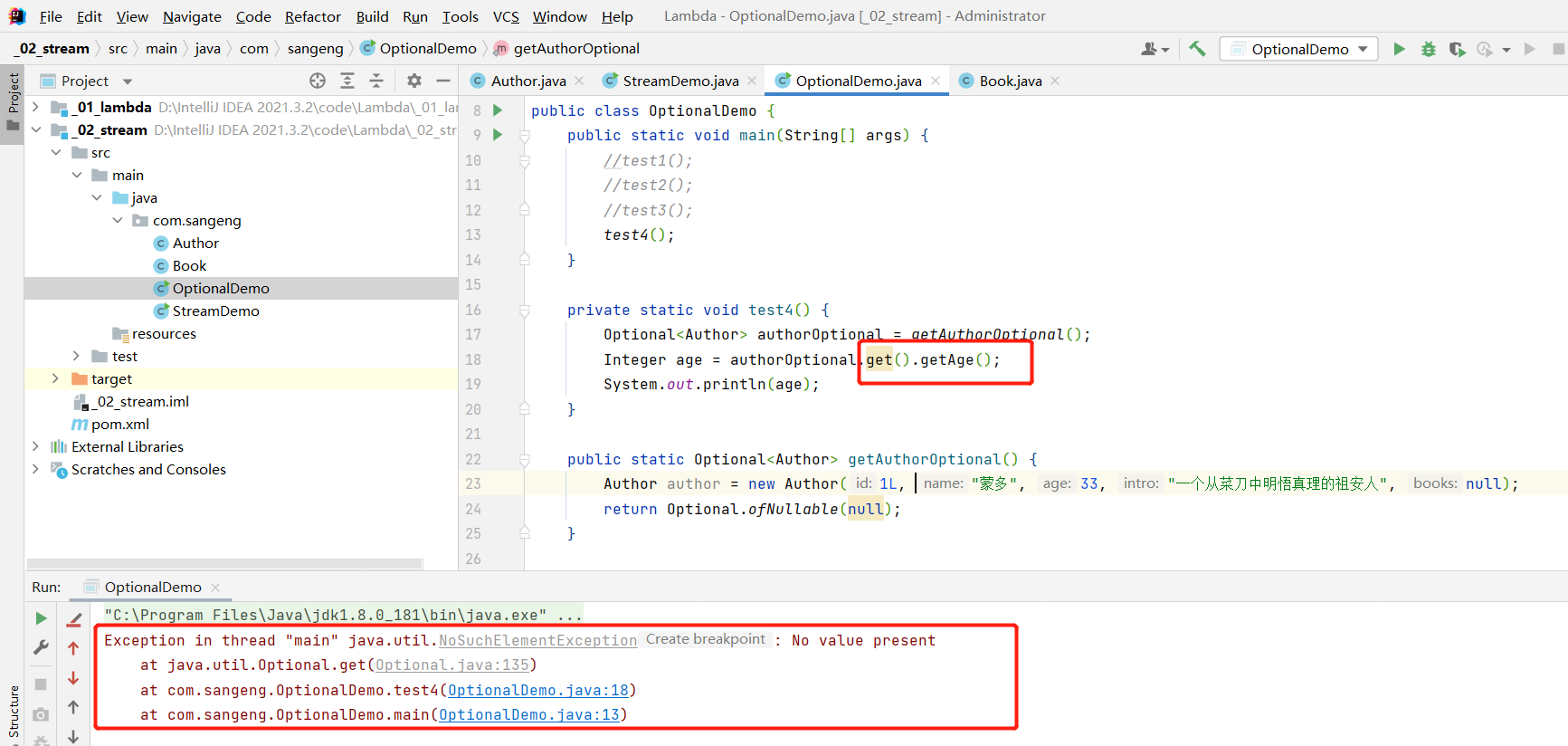Click the pencil edit icon in Run panel
This screenshot has width=1568, height=746.
coord(74,619)
